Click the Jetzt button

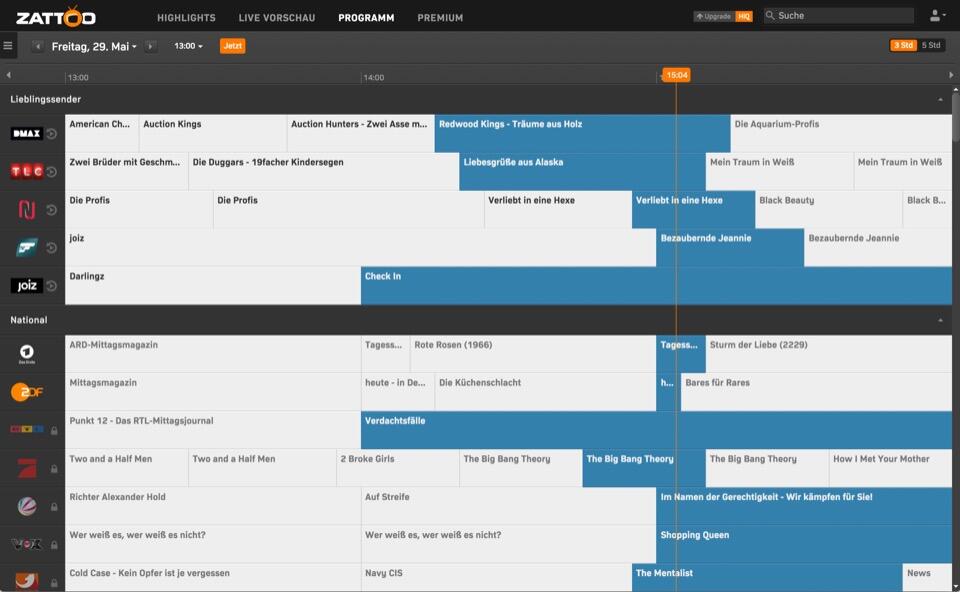point(233,46)
